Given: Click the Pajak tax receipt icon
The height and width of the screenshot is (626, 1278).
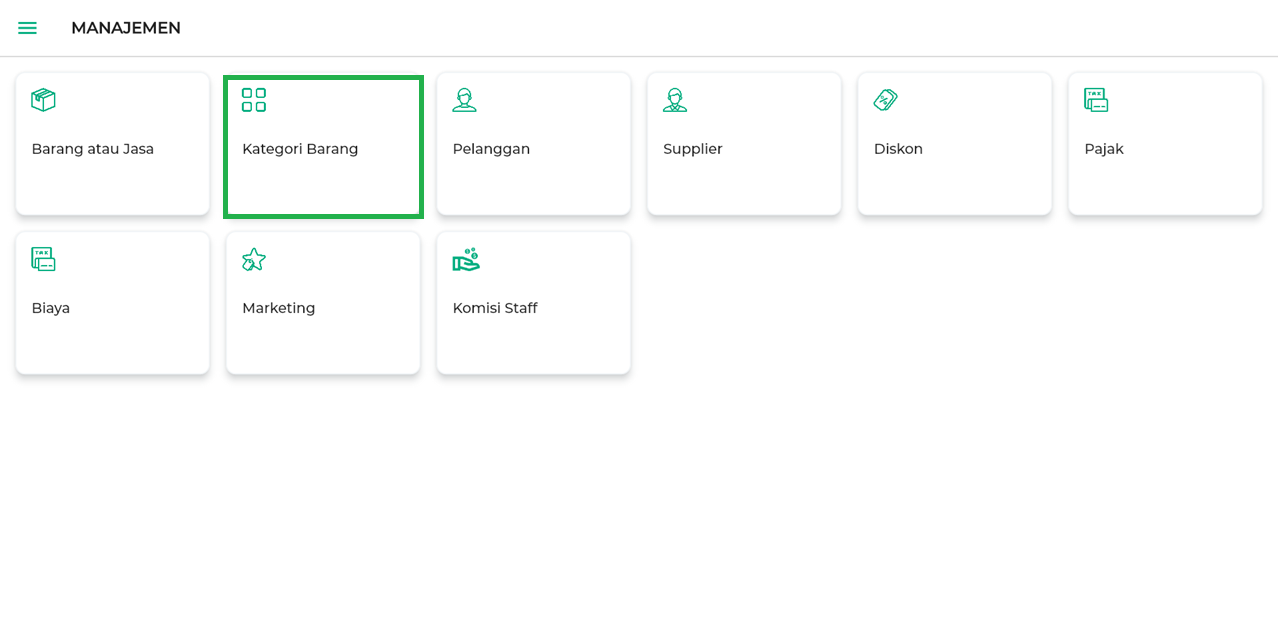Looking at the screenshot, I should coord(1096,100).
